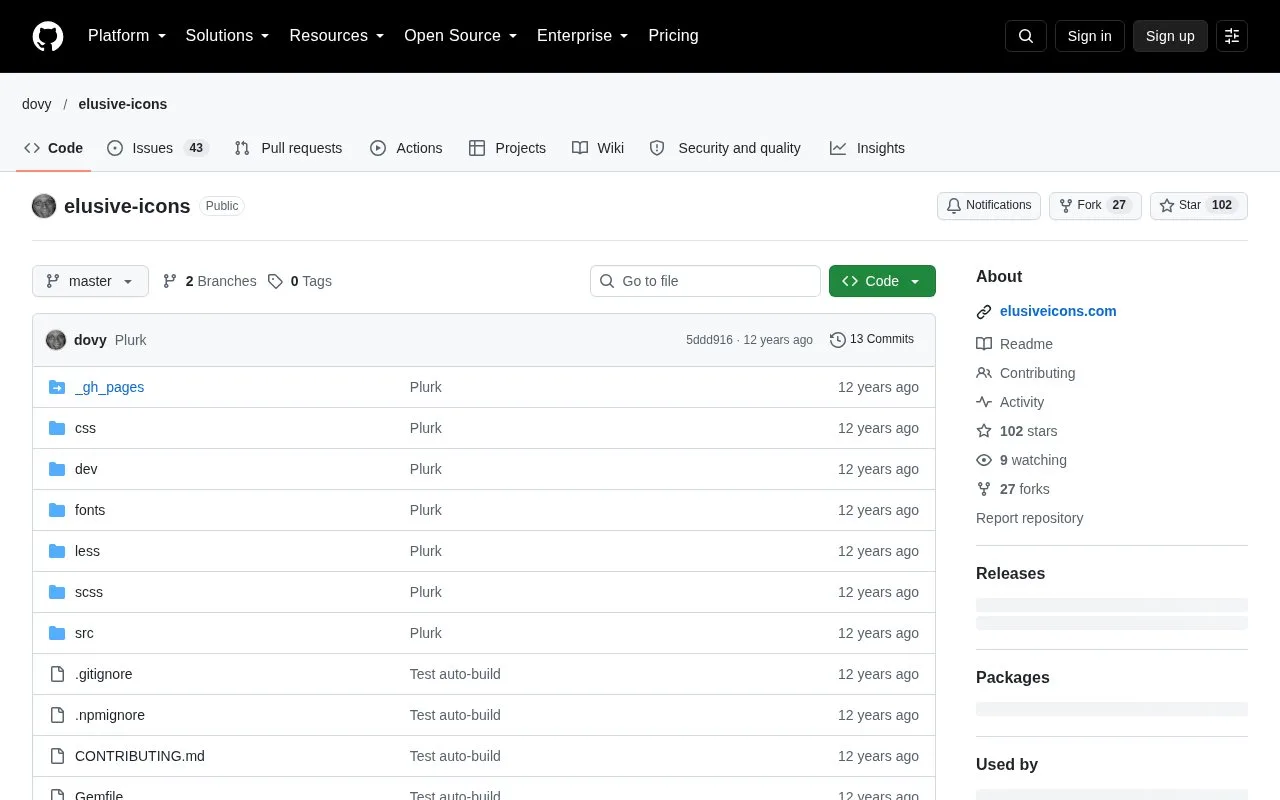Click the history clock icon beside 13 Commits

[838, 340]
